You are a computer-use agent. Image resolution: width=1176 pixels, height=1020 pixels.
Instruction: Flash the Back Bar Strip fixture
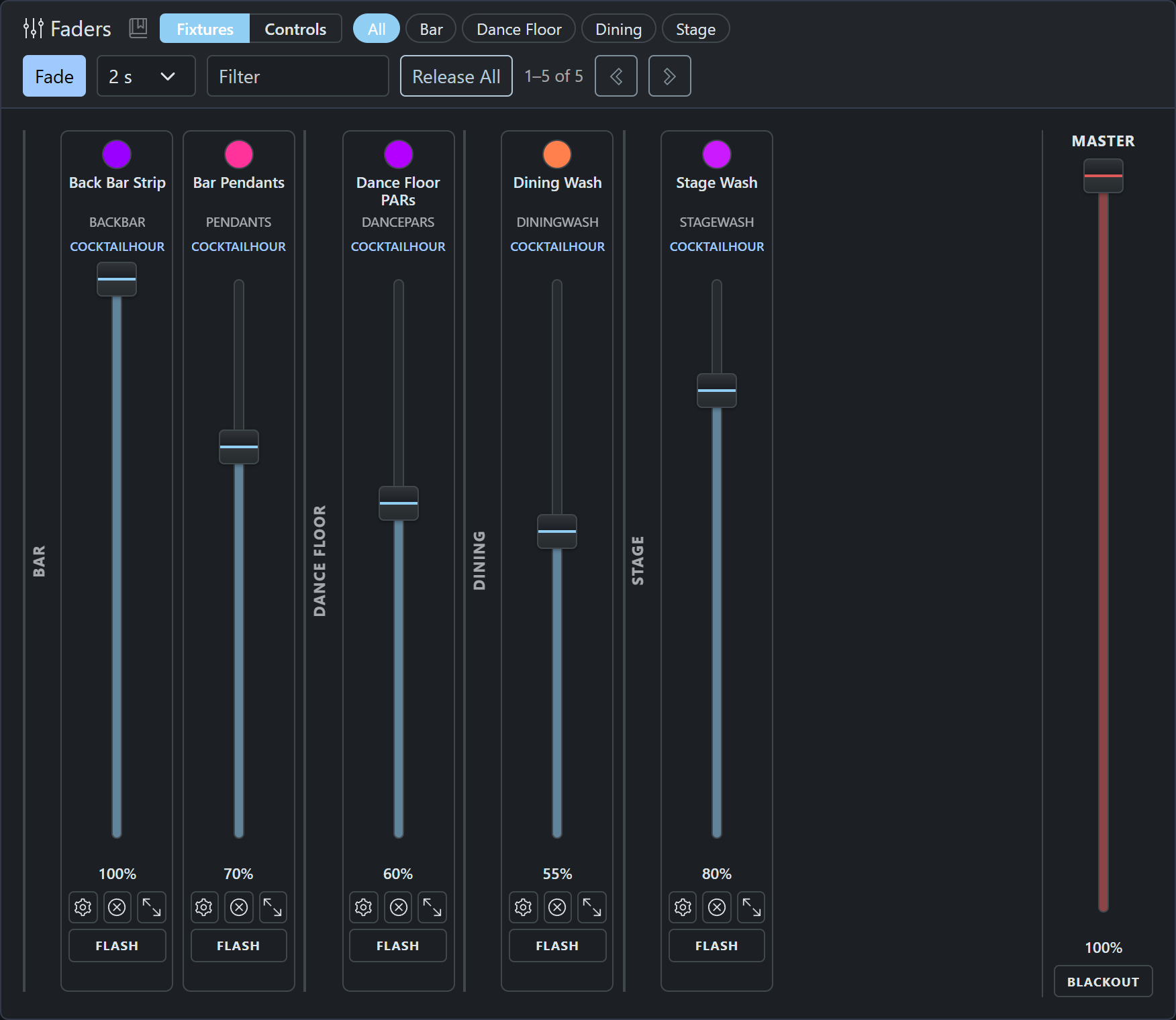(117, 946)
